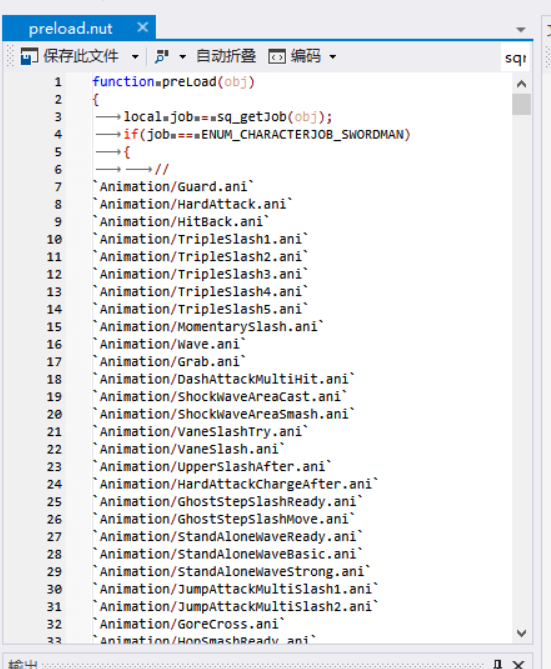Open the save file dropdown arrow
551x669 pixels.
pos(135,57)
